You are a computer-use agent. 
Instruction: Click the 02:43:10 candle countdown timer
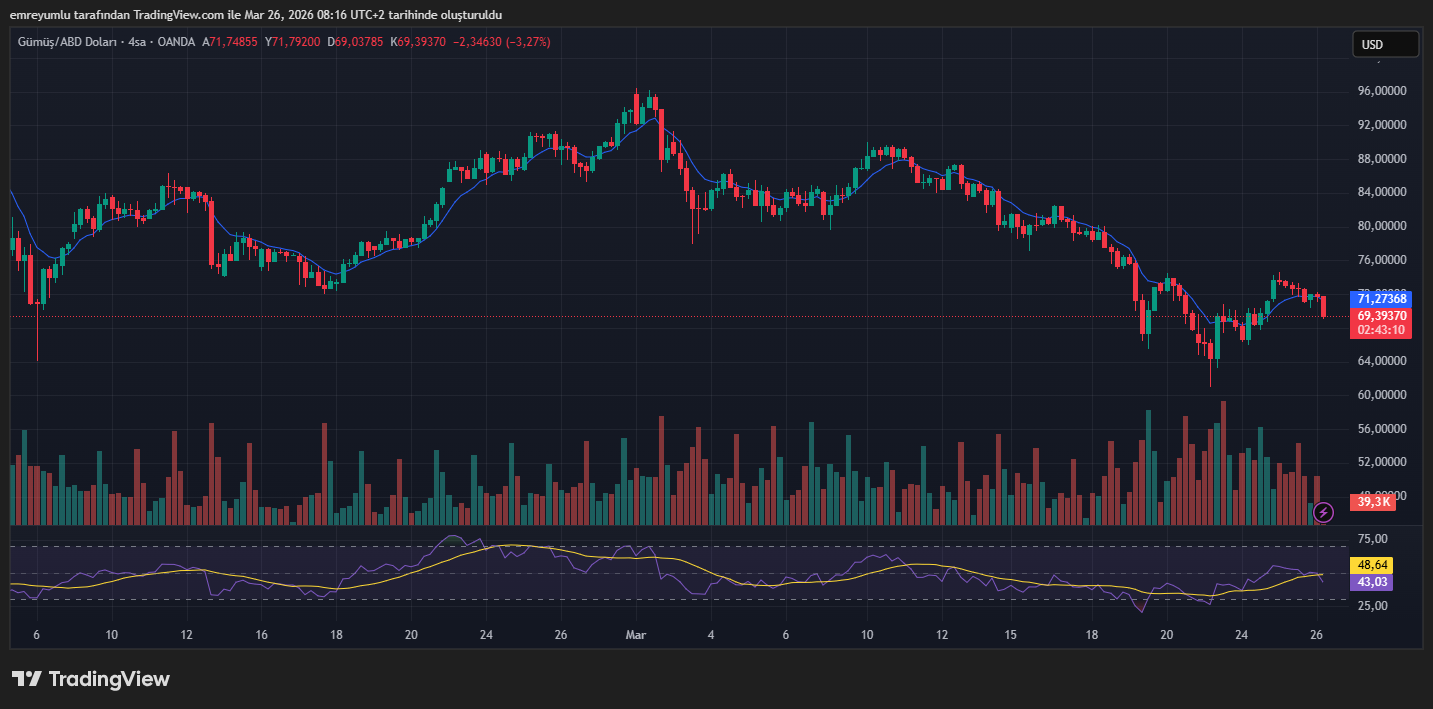1381,330
